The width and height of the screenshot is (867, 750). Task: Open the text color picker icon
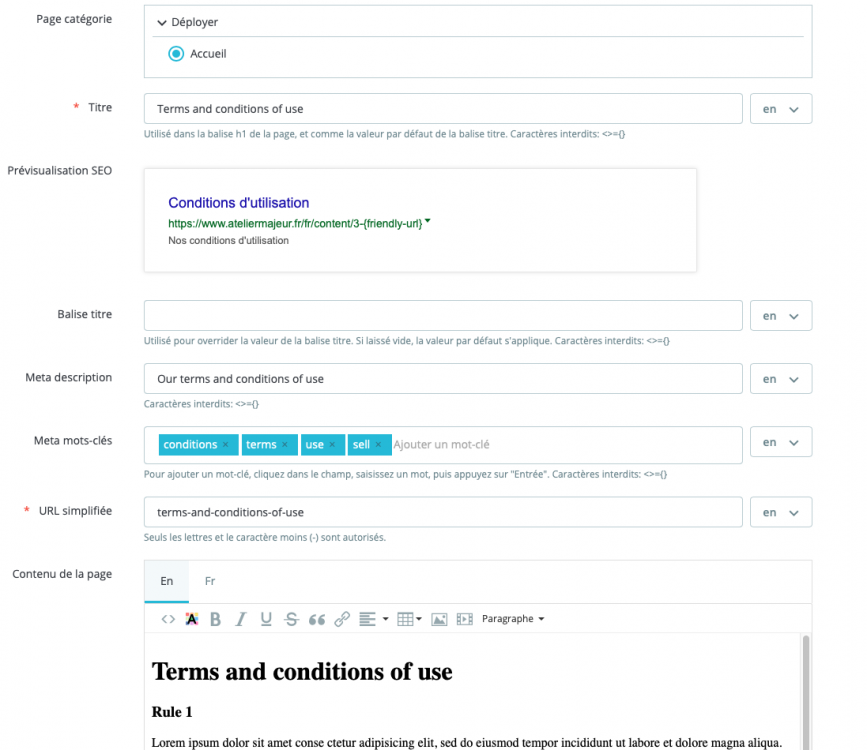pyautogui.click(x=192, y=619)
